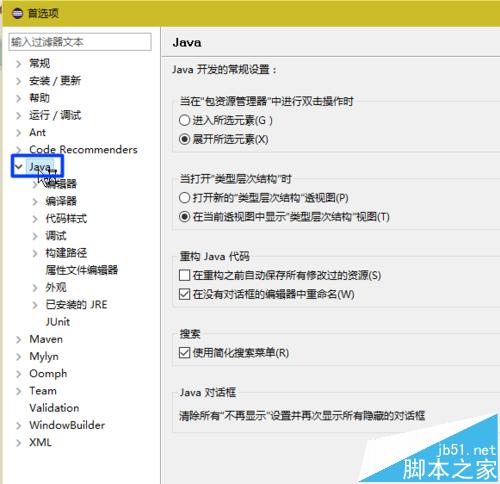
Task: Open 代码样式 preferences page
Action: point(66,218)
